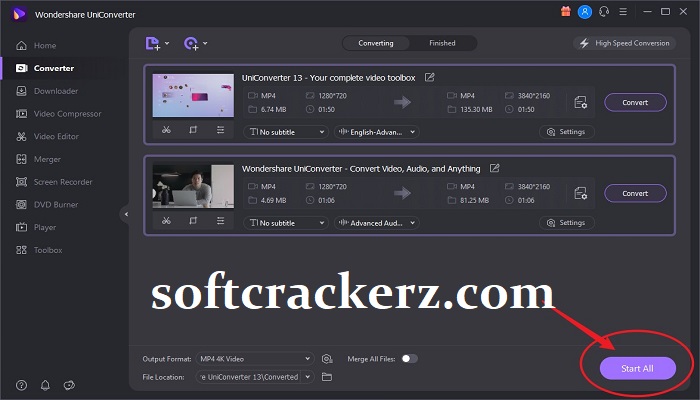Click custom format settings icon near Output Format

pyautogui.click(x=327, y=359)
